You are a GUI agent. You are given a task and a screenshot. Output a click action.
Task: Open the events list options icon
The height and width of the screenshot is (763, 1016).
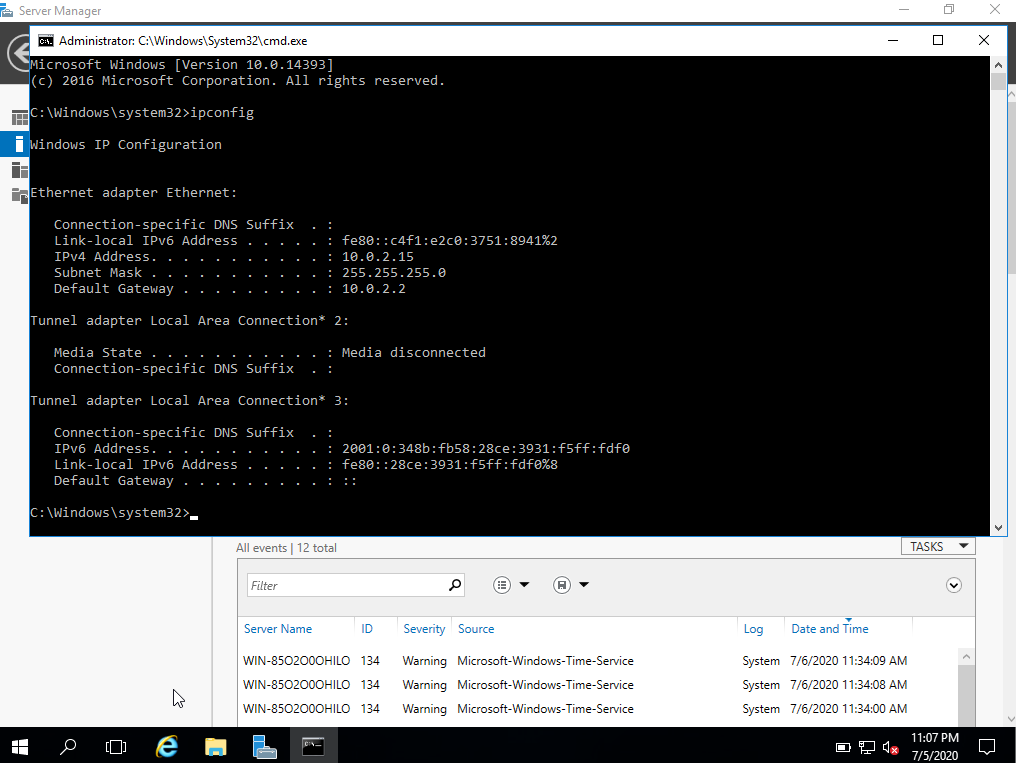tap(502, 585)
